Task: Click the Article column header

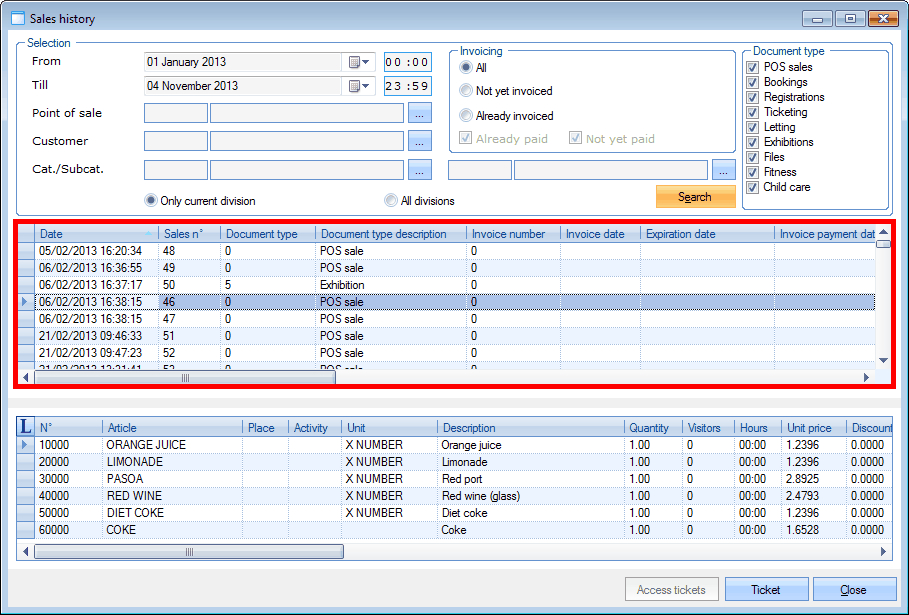Action: click(172, 428)
